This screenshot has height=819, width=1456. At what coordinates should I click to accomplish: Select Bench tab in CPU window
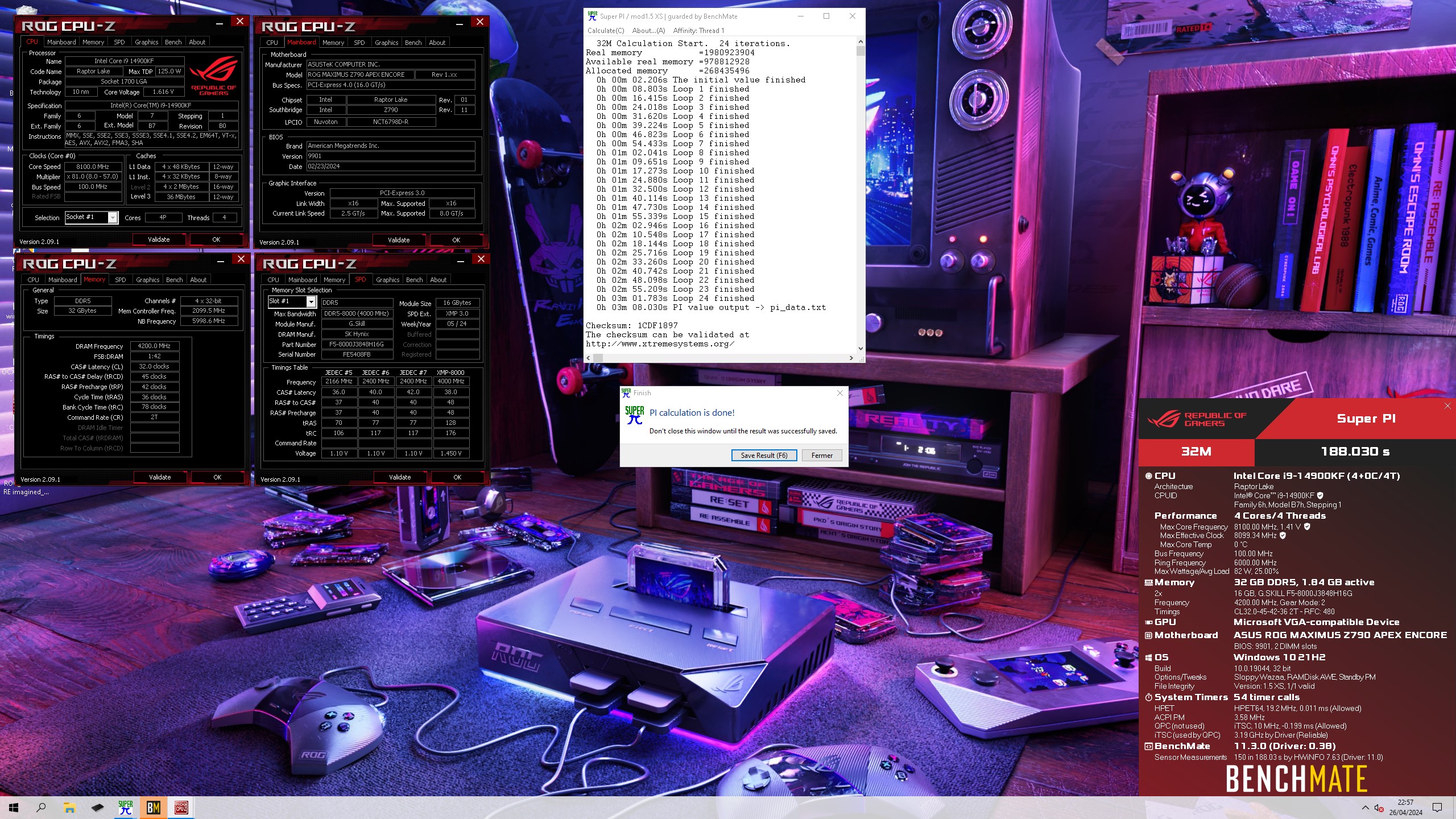(x=173, y=42)
